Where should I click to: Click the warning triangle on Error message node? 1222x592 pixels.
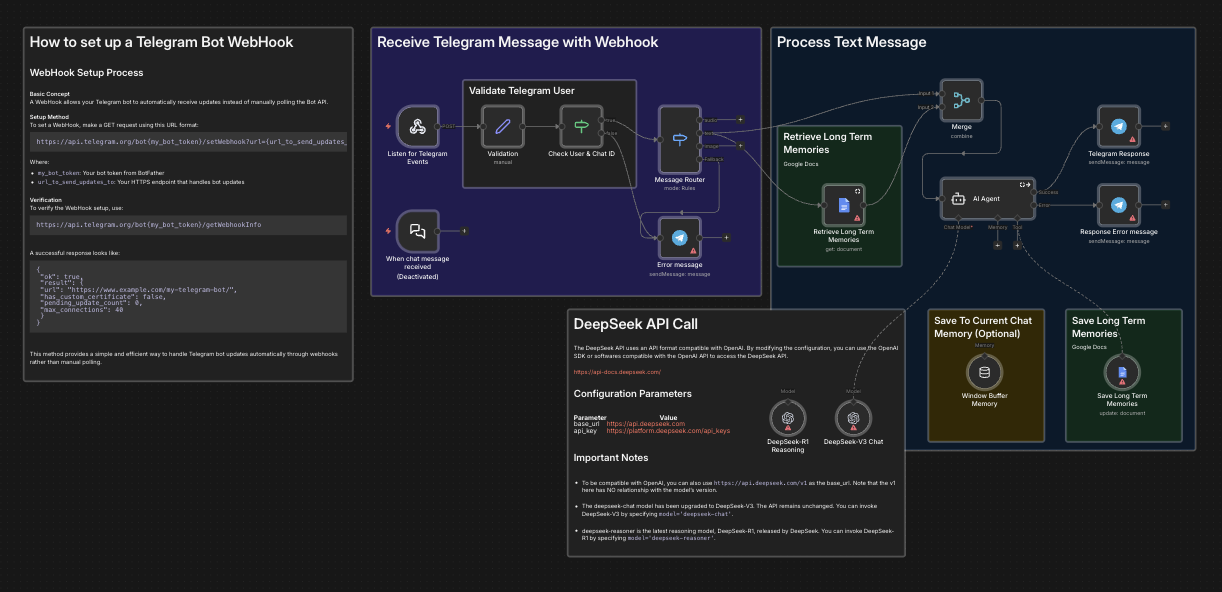tap(693, 251)
